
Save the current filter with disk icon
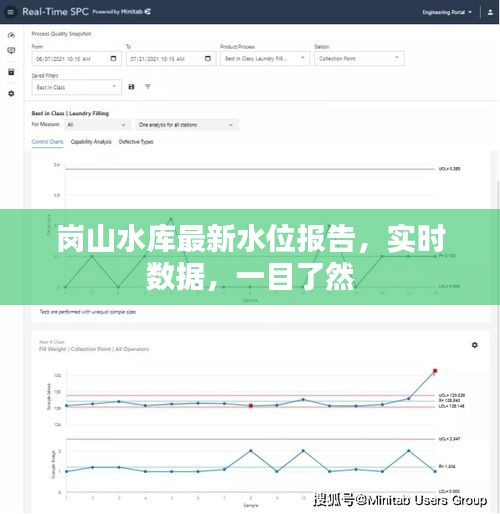click(131, 87)
